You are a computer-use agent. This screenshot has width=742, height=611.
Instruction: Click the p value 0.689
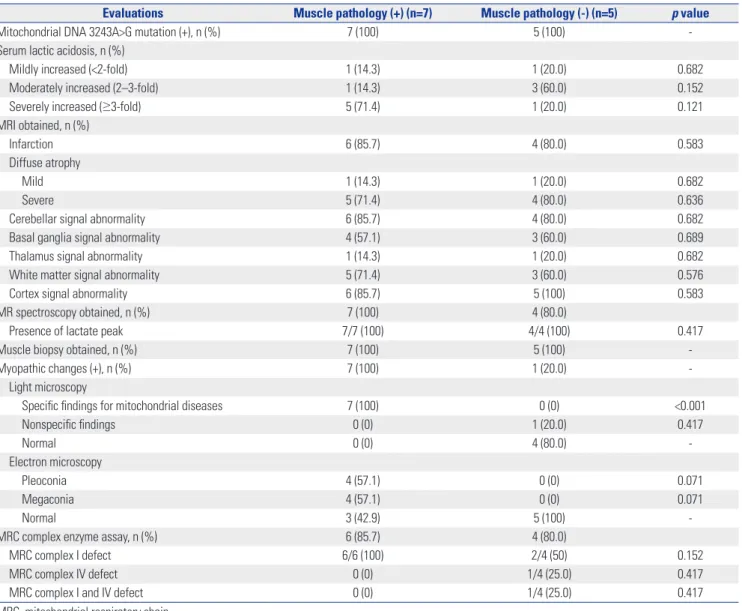[690, 238]
